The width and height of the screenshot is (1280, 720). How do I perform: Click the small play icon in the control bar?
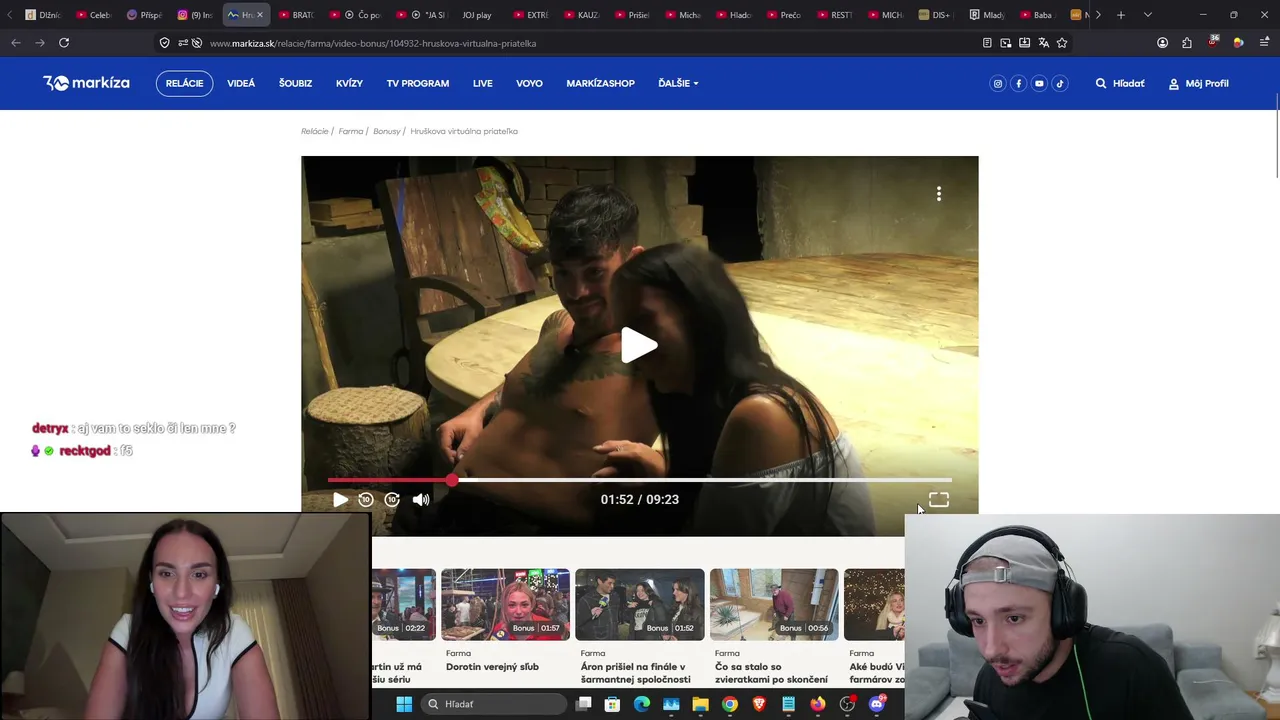click(x=340, y=499)
